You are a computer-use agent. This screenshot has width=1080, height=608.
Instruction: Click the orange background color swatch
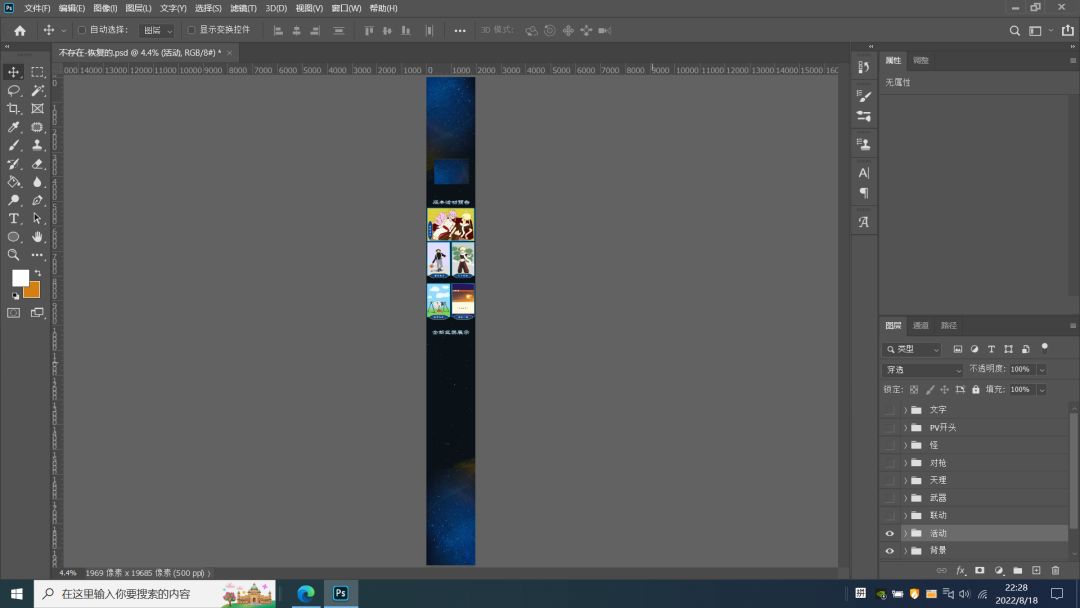[x=33, y=290]
